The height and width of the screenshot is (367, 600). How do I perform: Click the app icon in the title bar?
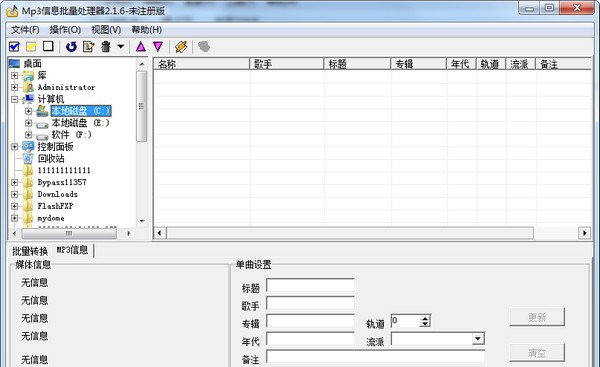point(12,11)
